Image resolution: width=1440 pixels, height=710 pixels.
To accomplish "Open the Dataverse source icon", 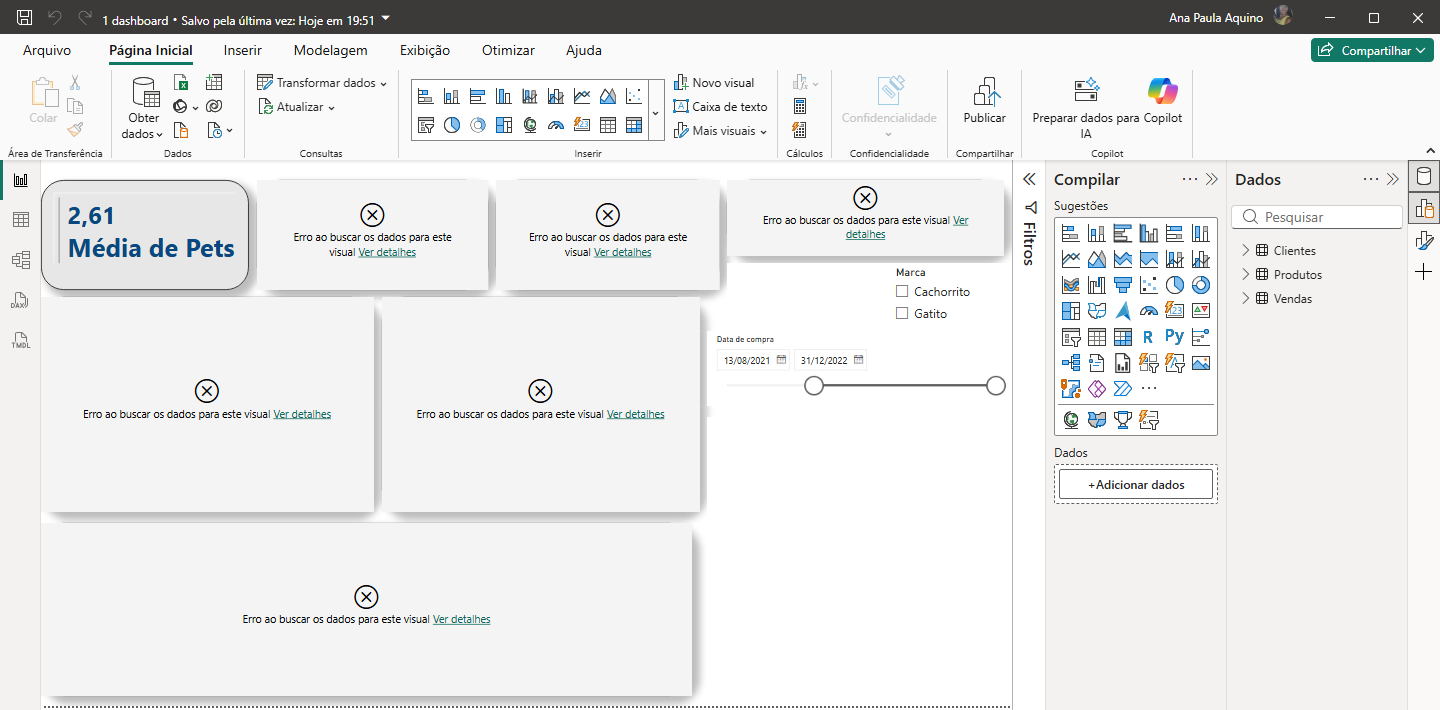I will tap(214, 106).
